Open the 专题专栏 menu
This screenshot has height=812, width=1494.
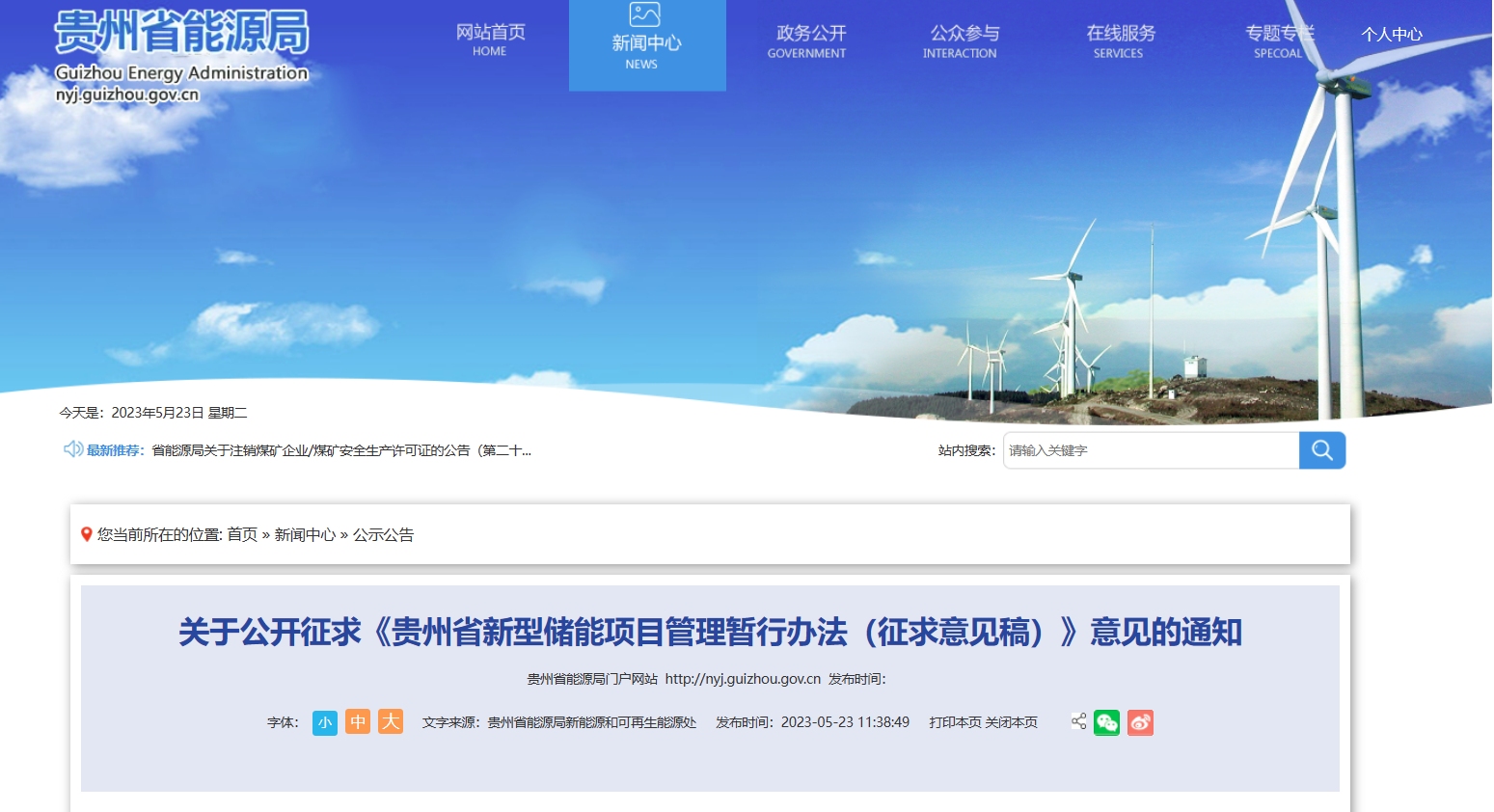point(1278,41)
